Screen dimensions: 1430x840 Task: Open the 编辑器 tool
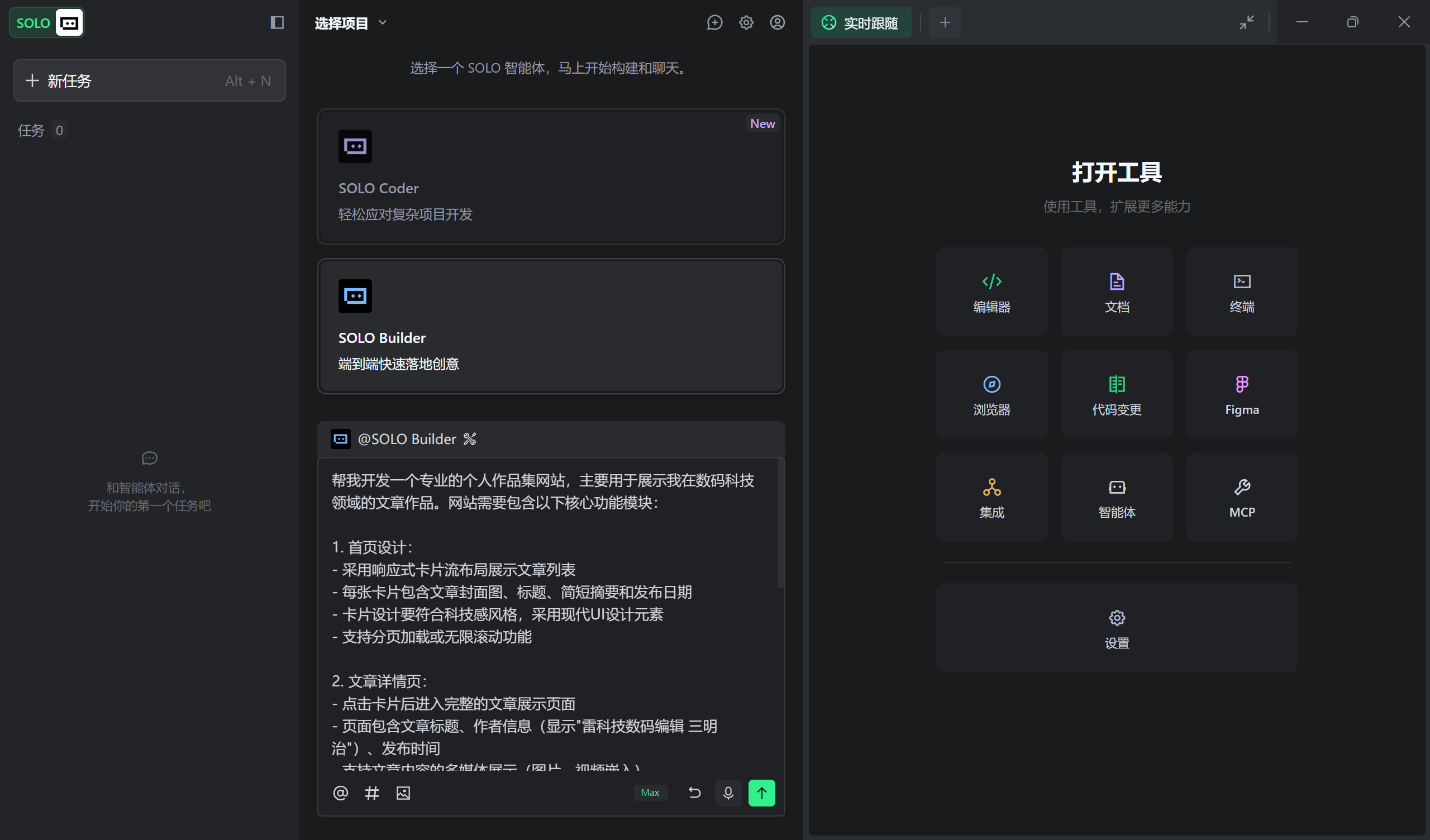pos(992,292)
